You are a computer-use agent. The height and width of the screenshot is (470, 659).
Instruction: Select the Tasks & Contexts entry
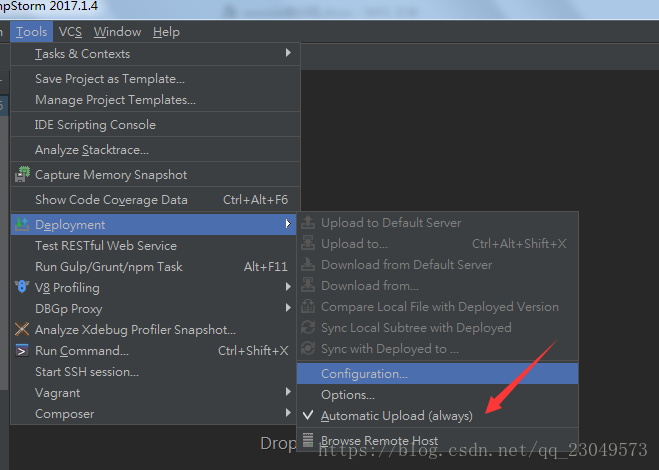pos(155,54)
